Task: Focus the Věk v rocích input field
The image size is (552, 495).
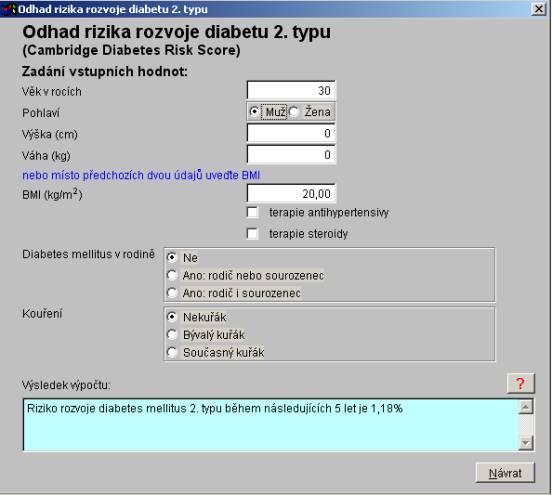Action: 291,90
